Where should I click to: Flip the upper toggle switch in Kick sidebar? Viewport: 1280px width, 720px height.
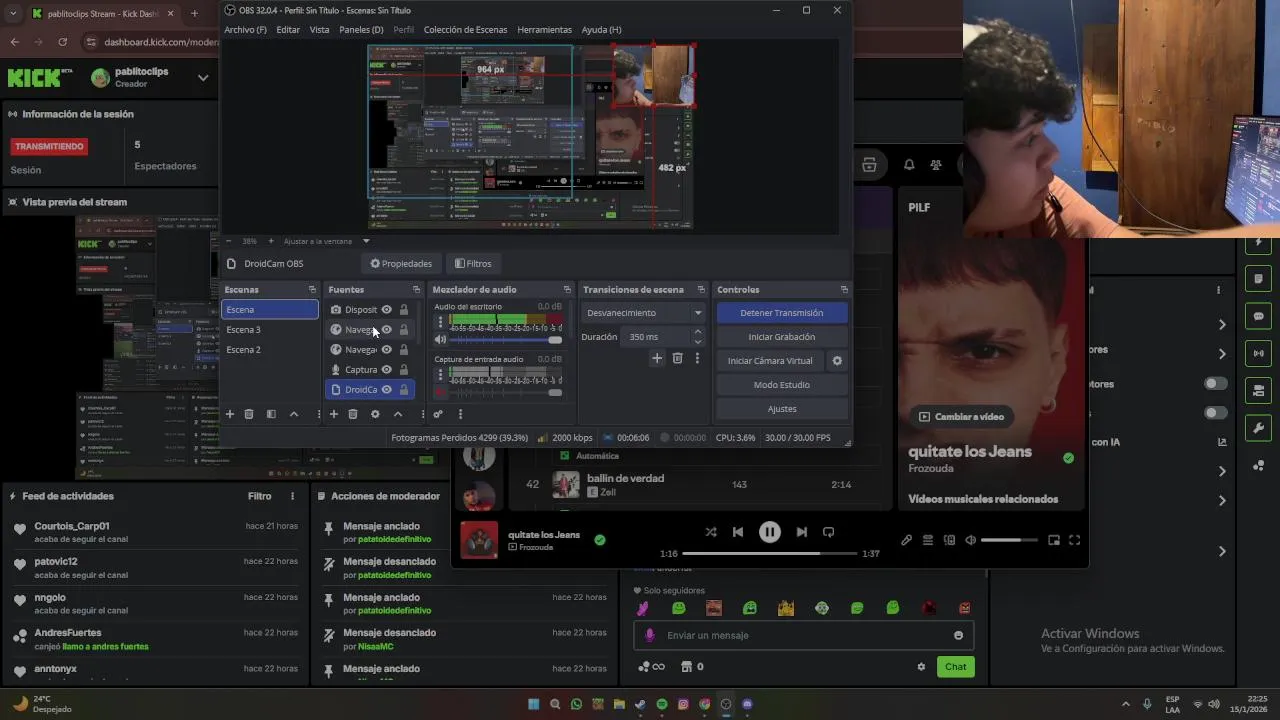[1216, 384]
